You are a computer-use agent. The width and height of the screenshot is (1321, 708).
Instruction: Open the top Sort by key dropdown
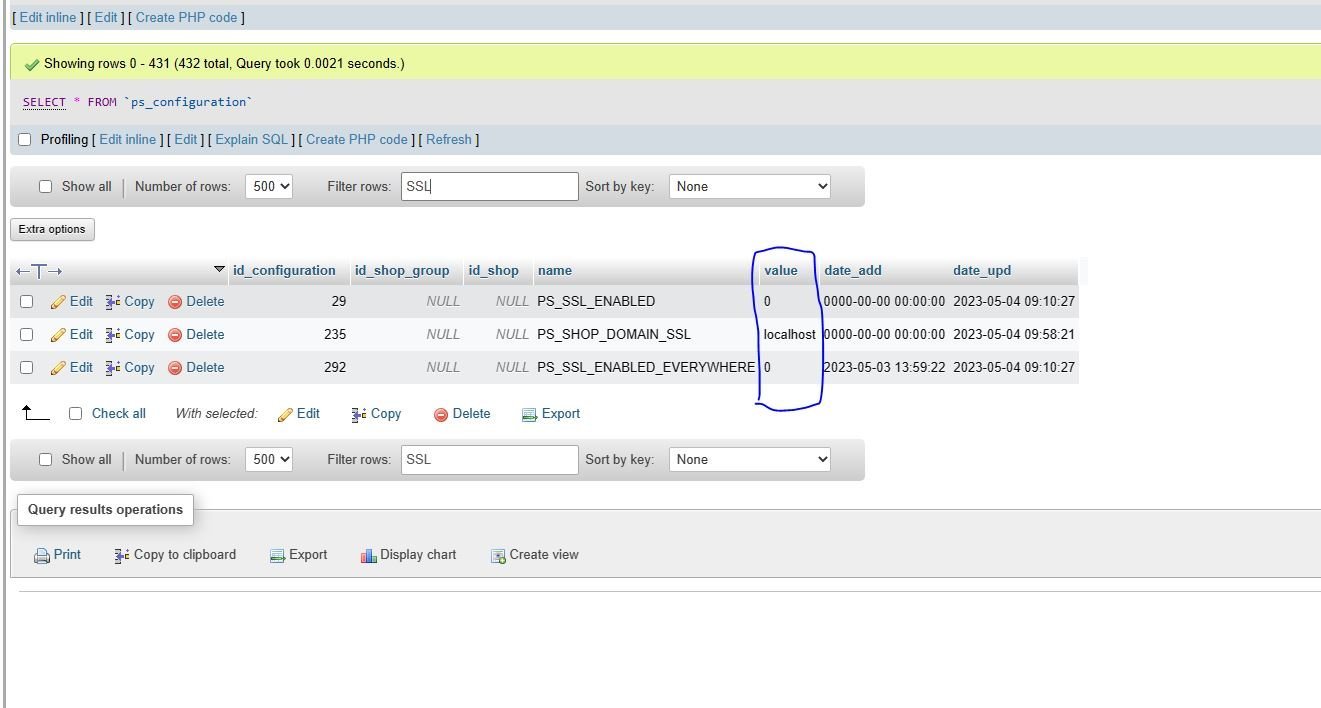750,186
